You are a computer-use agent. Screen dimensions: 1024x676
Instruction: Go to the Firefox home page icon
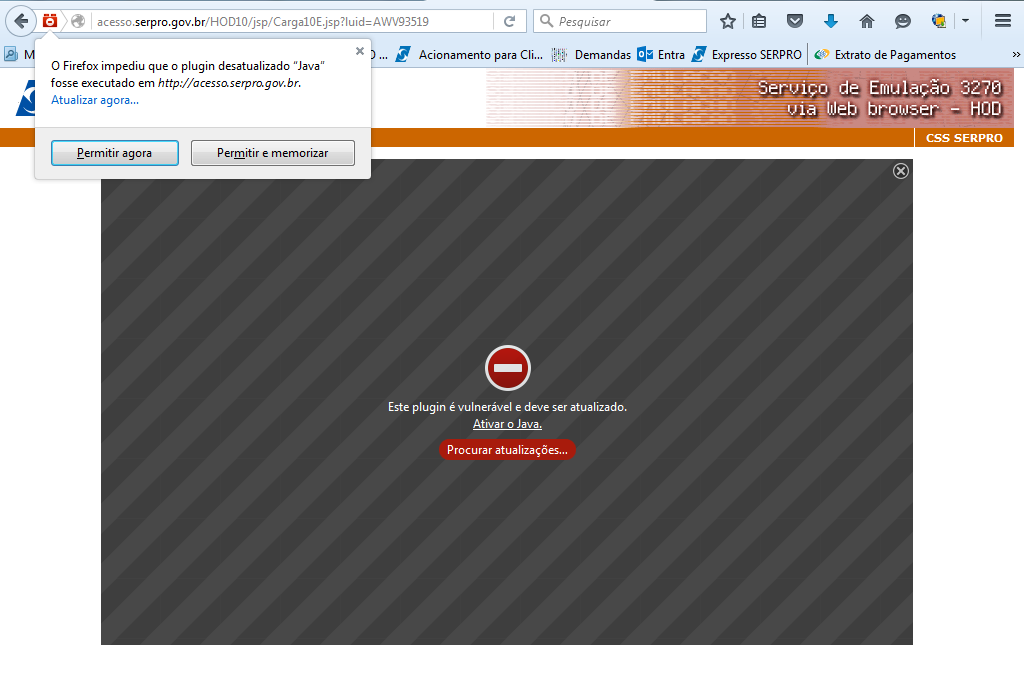(x=867, y=22)
